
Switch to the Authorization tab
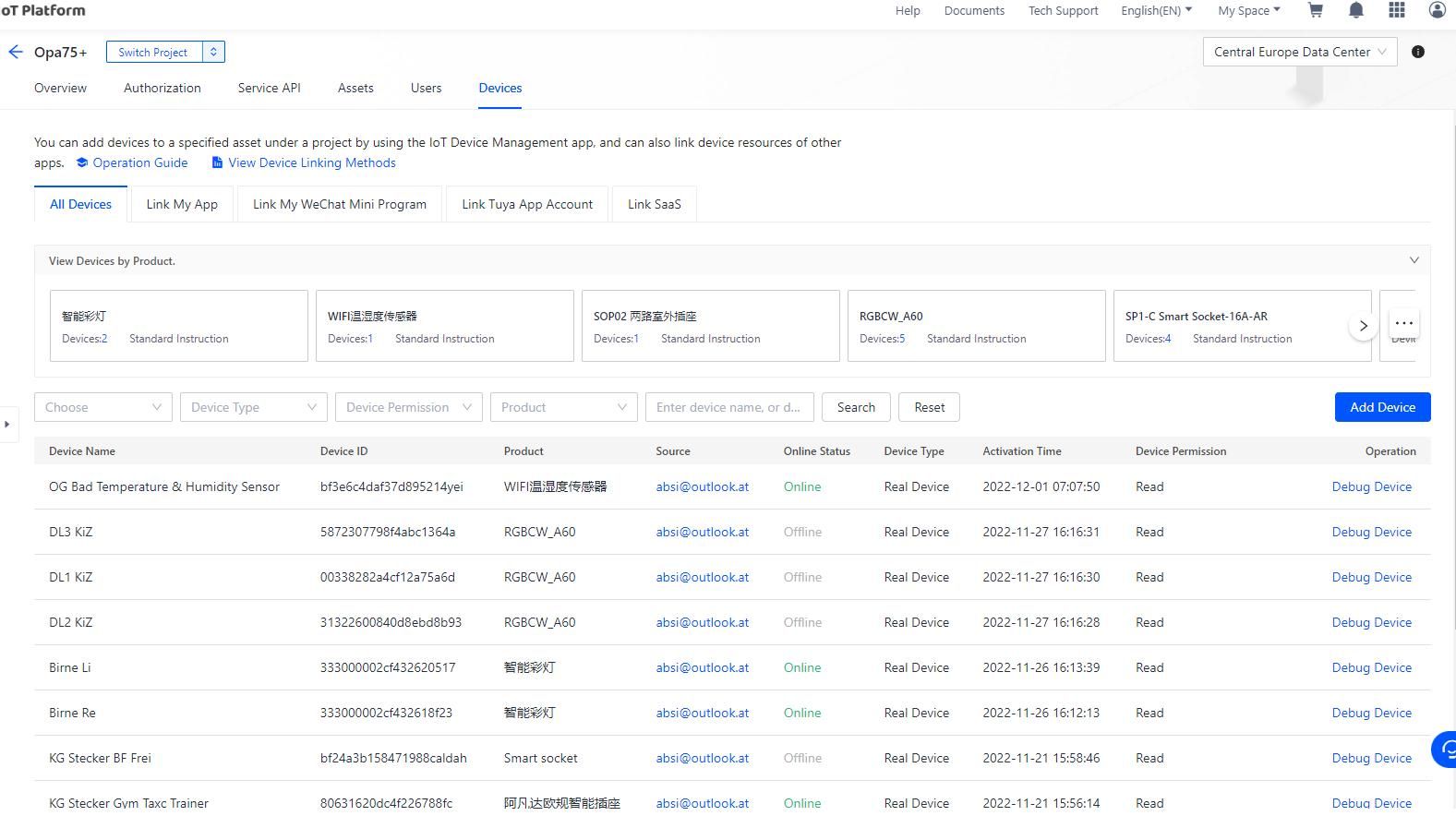tap(162, 88)
